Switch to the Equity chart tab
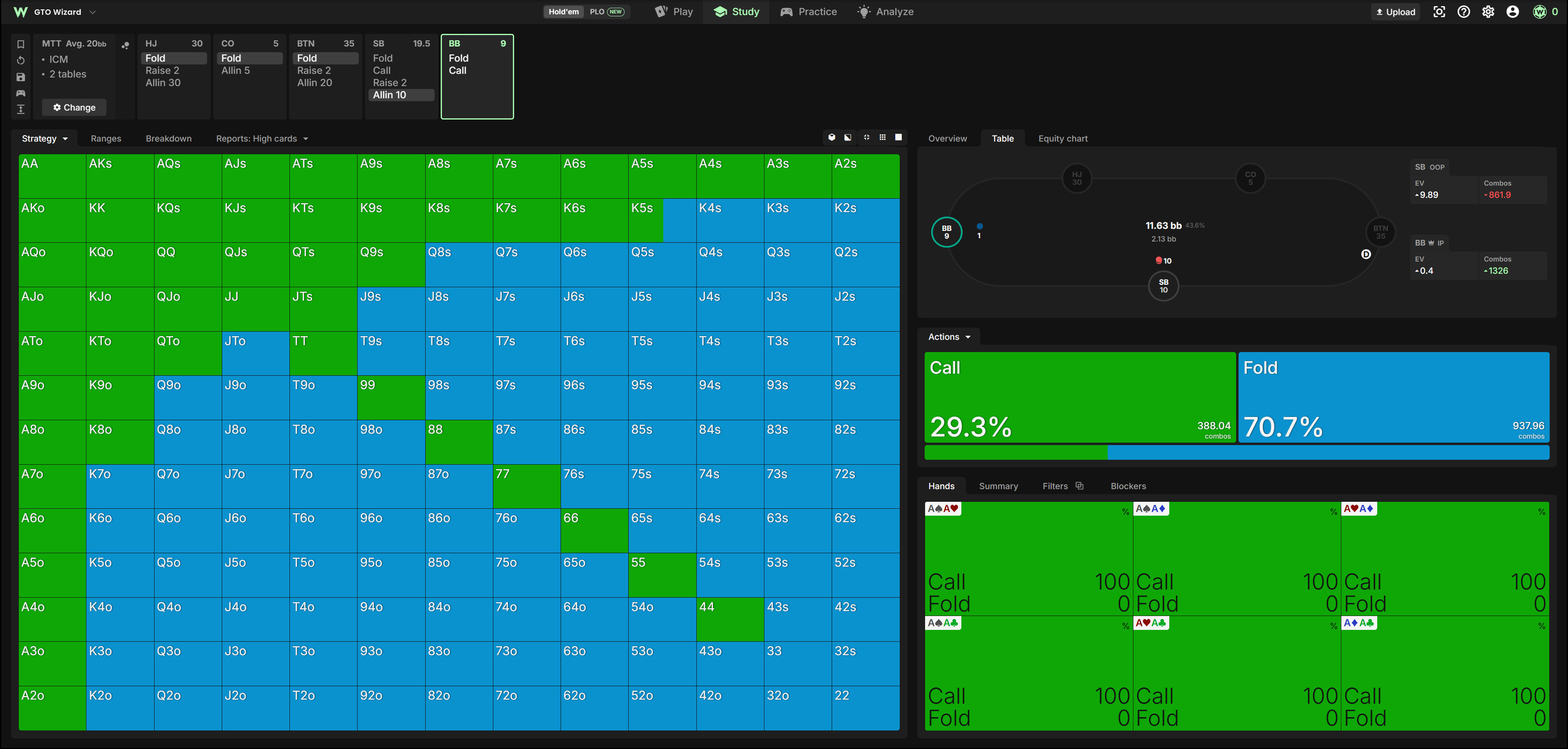 [x=1063, y=138]
